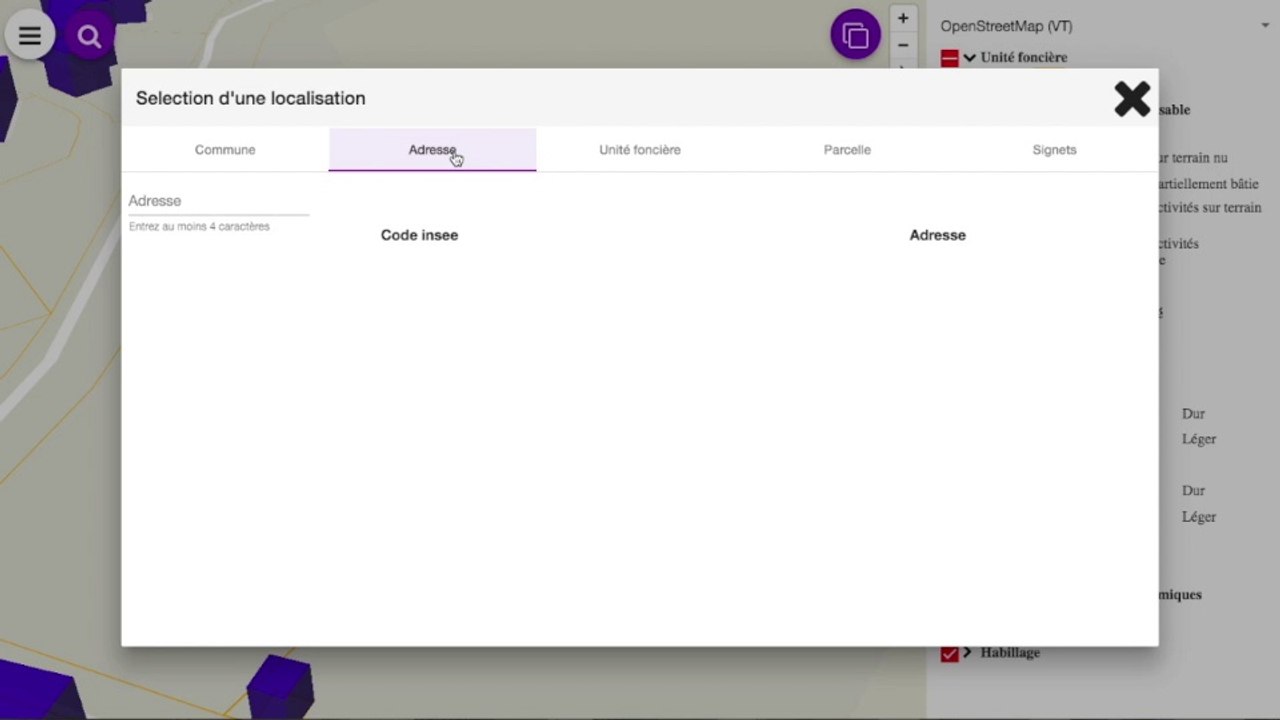
Task: Click the 'Selection d'une localisation' dialog title
Action: [x=250, y=98]
